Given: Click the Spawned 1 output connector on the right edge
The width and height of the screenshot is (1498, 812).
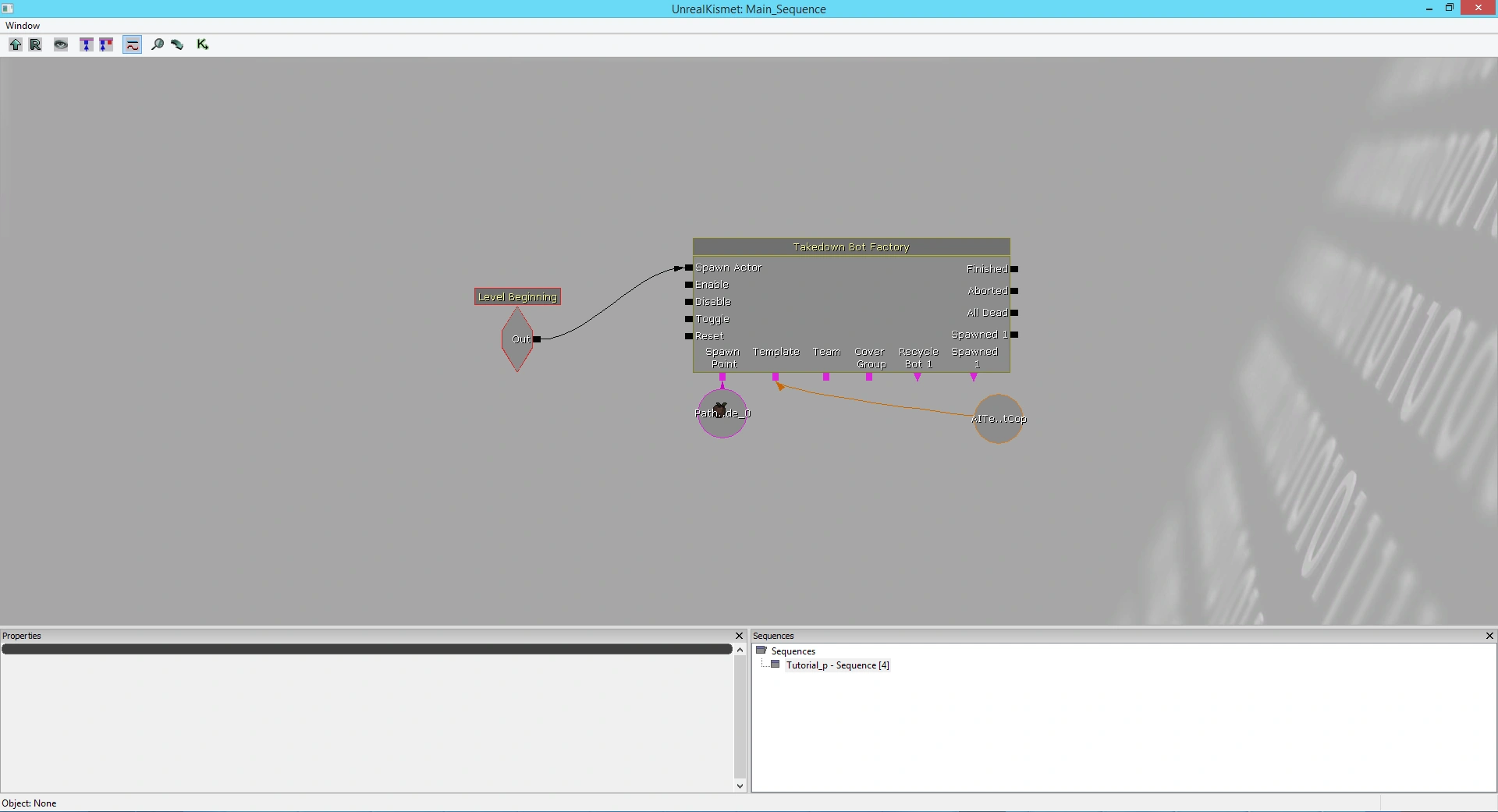Looking at the screenshot, I should (x=1014, y=335).
